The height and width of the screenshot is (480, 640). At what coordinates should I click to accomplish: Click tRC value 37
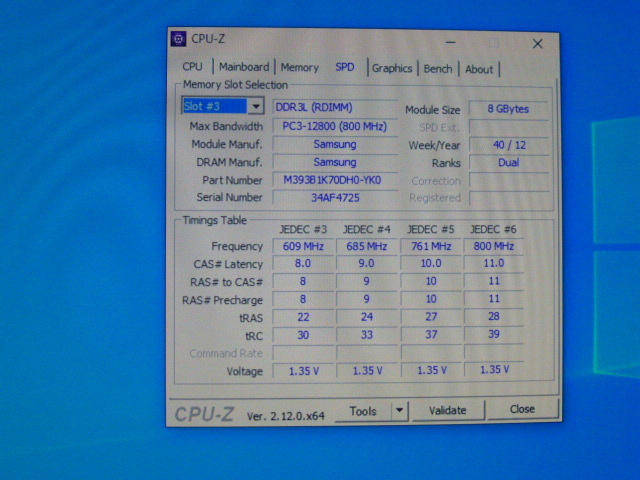(x=431, y=334)
